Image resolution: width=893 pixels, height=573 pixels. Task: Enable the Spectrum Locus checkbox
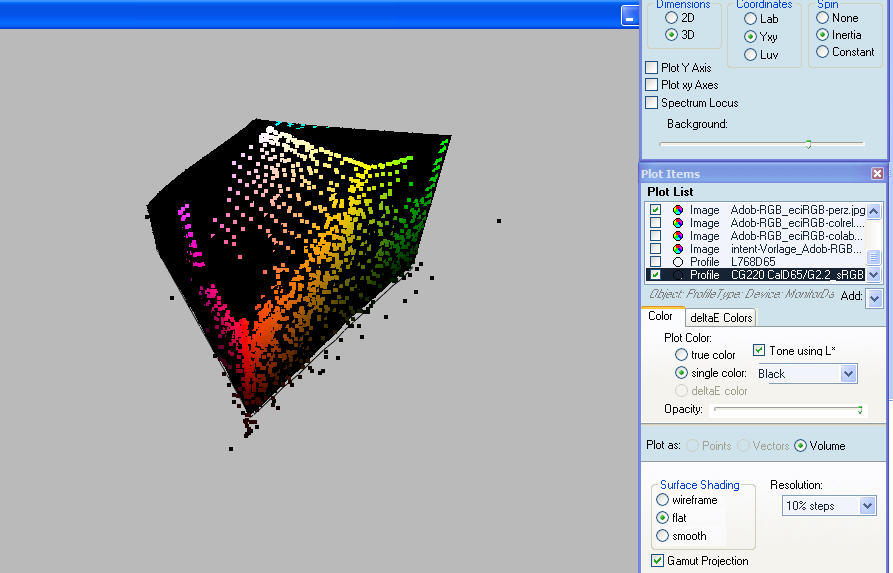click(x=652, y=103)
